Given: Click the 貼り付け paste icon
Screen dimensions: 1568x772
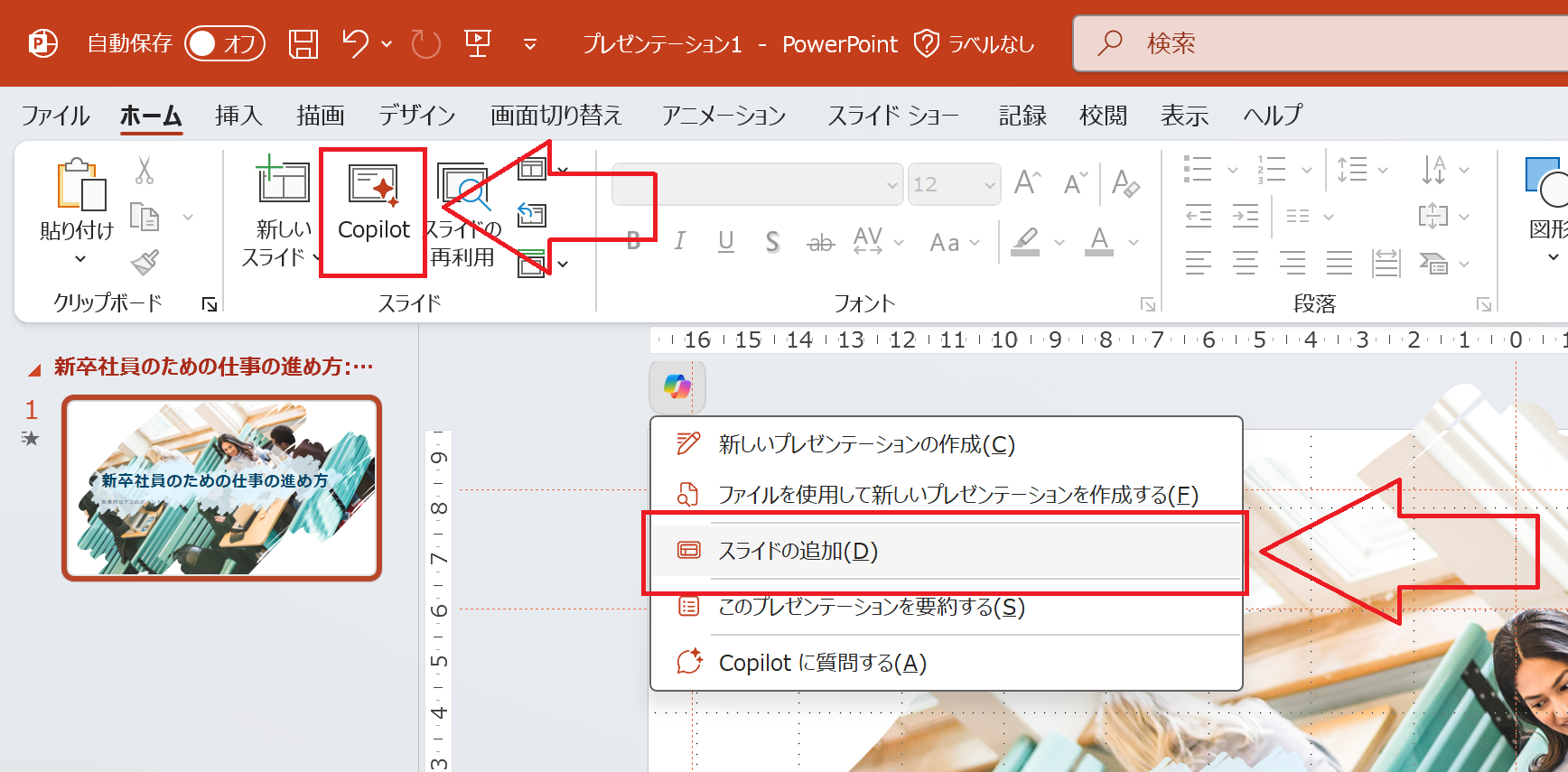Looking at the screenshot, I should pyautogui.click(x=81, y=184).
